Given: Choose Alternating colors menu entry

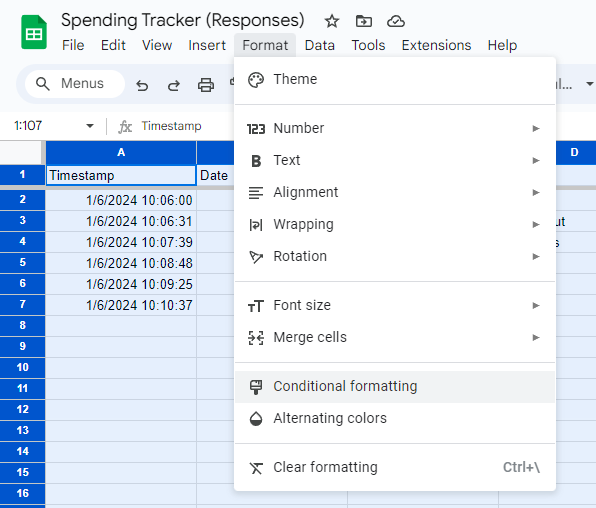Looking at the screenshot, I should [395, 419].
